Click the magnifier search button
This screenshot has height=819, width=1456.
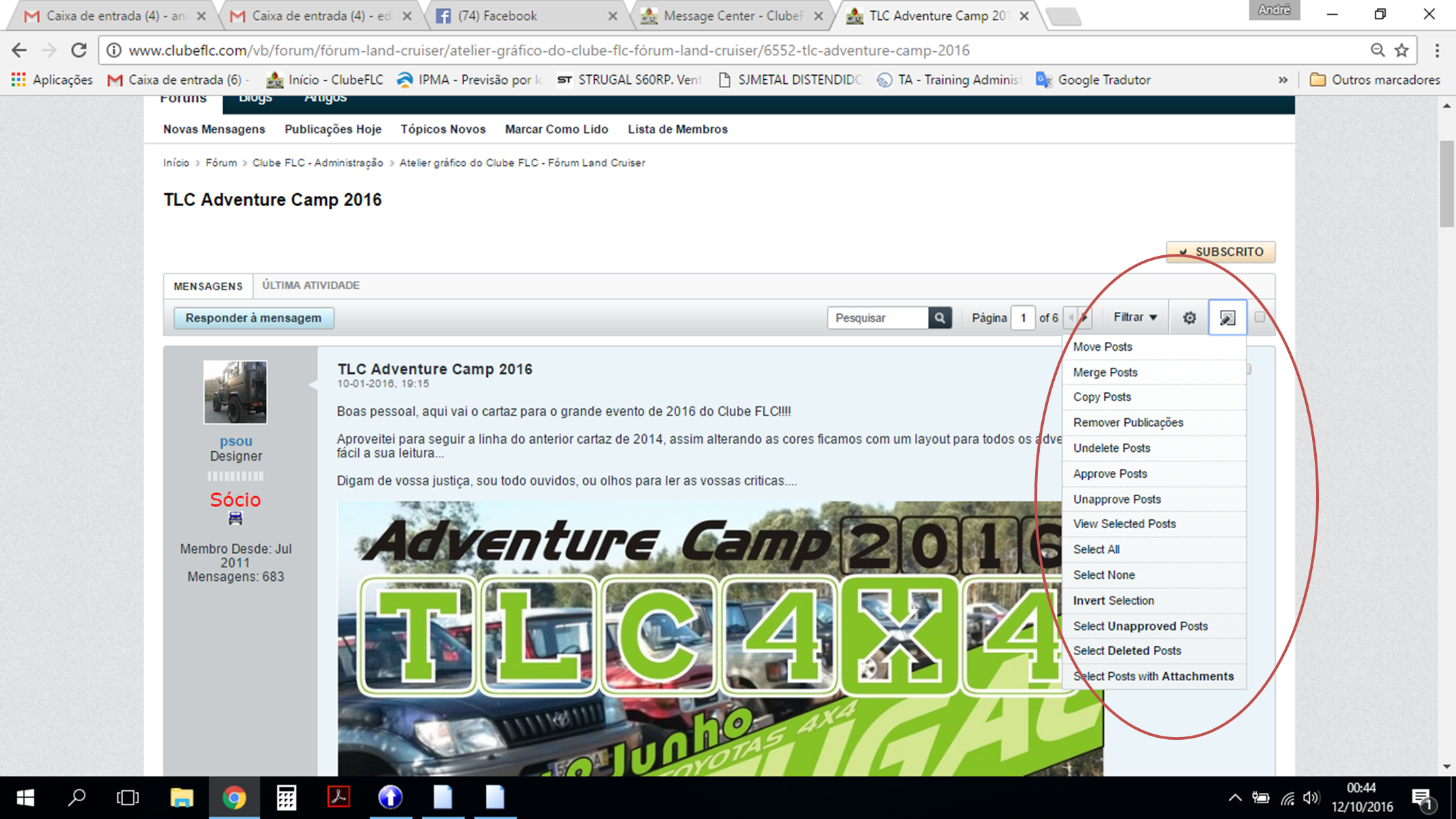940,318
